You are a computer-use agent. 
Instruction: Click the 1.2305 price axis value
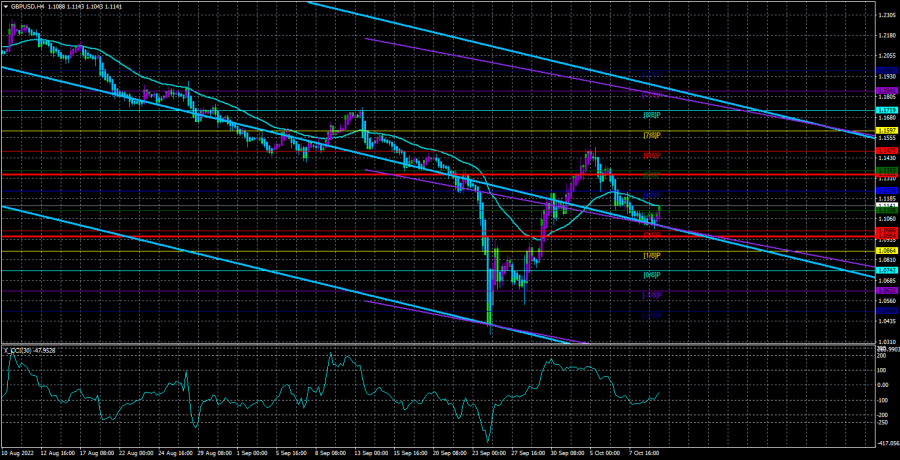[x=885, y=16]
